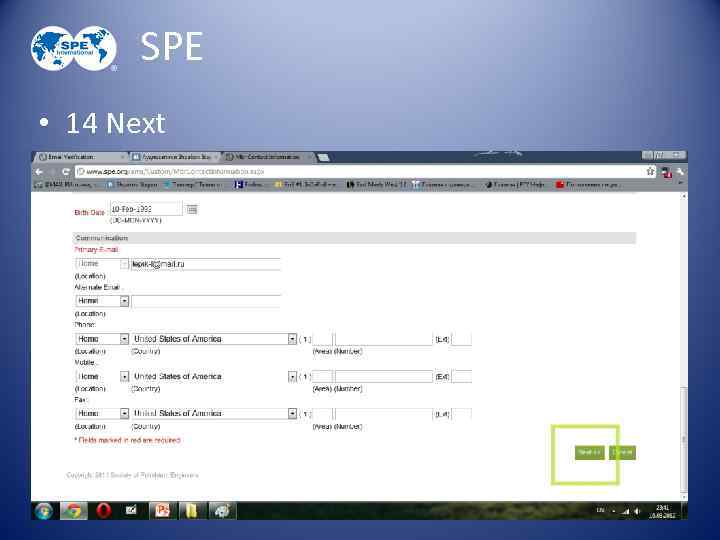
Task: Click the network signal tray icon
Action: 625,511
